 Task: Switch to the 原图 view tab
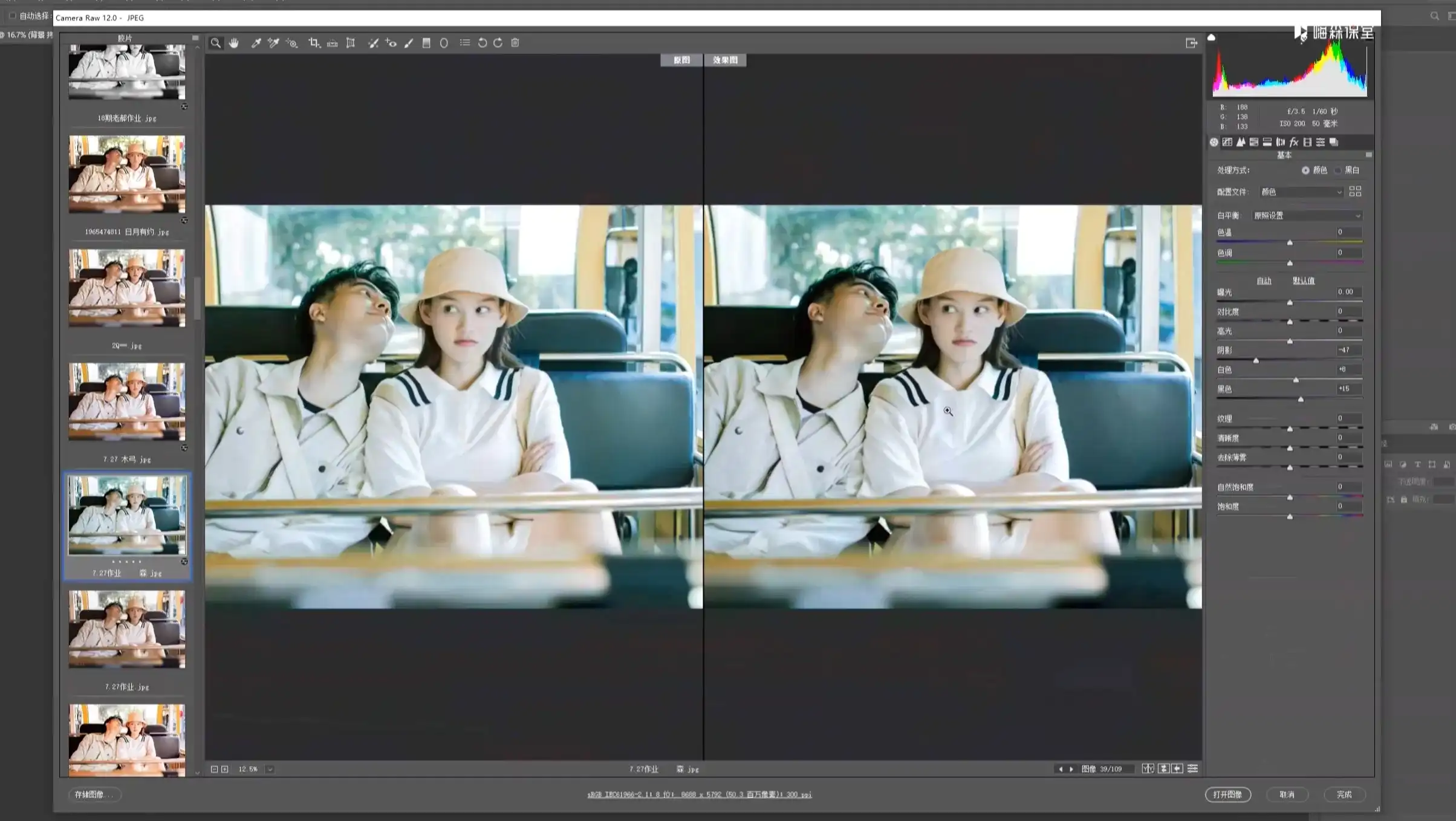(x=681, y=60)
